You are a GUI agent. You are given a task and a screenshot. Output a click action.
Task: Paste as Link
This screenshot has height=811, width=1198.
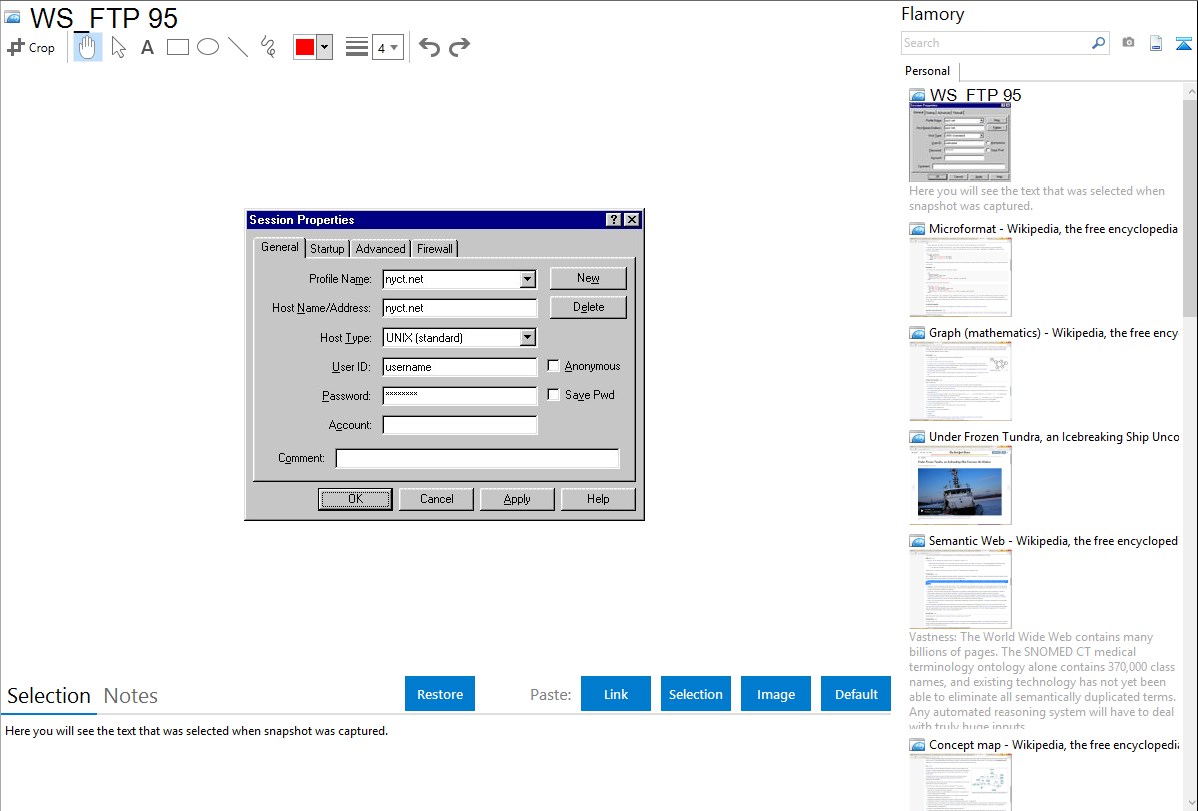[616, 694]
